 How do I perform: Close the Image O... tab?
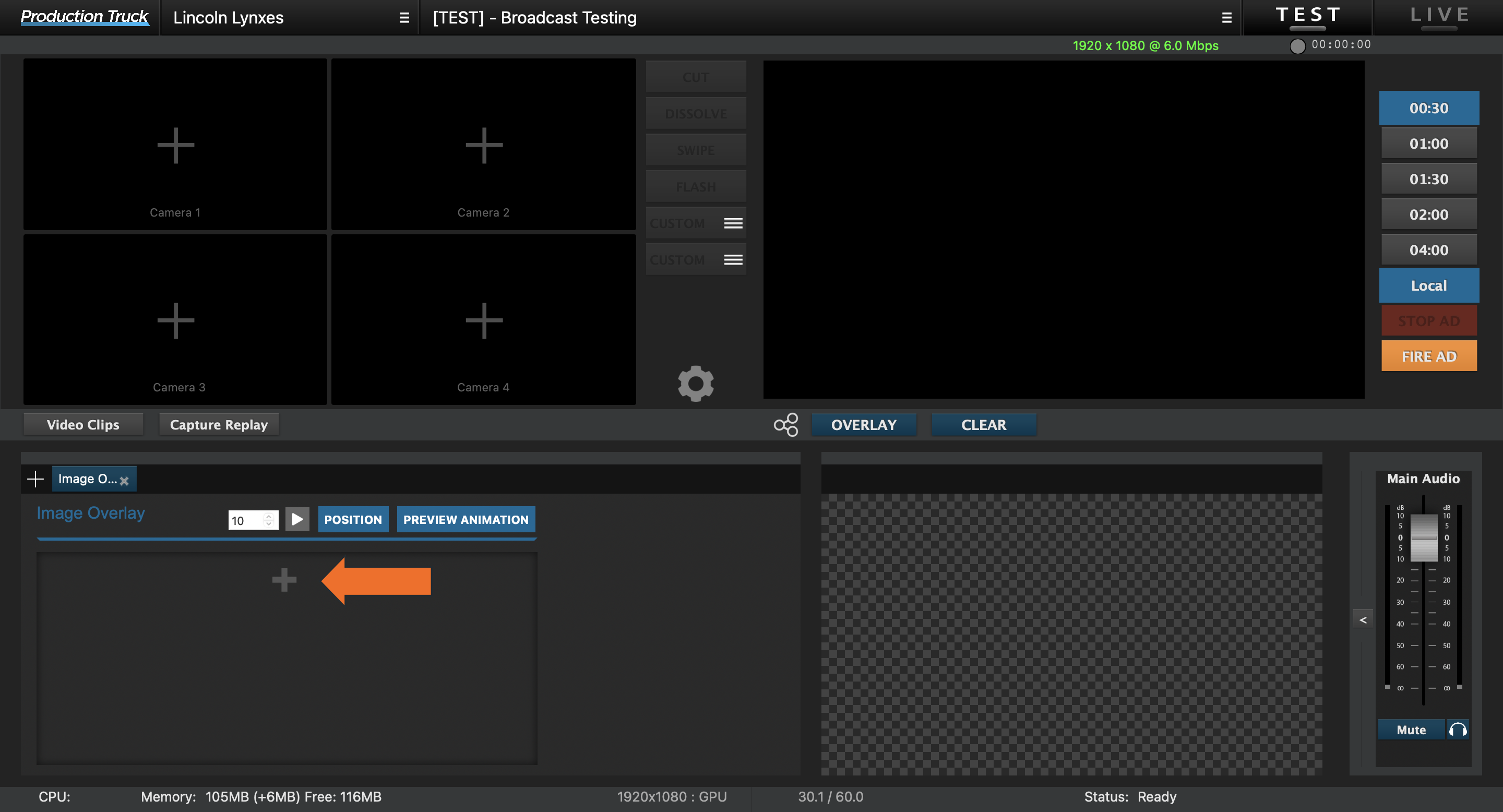click(124, 481)
